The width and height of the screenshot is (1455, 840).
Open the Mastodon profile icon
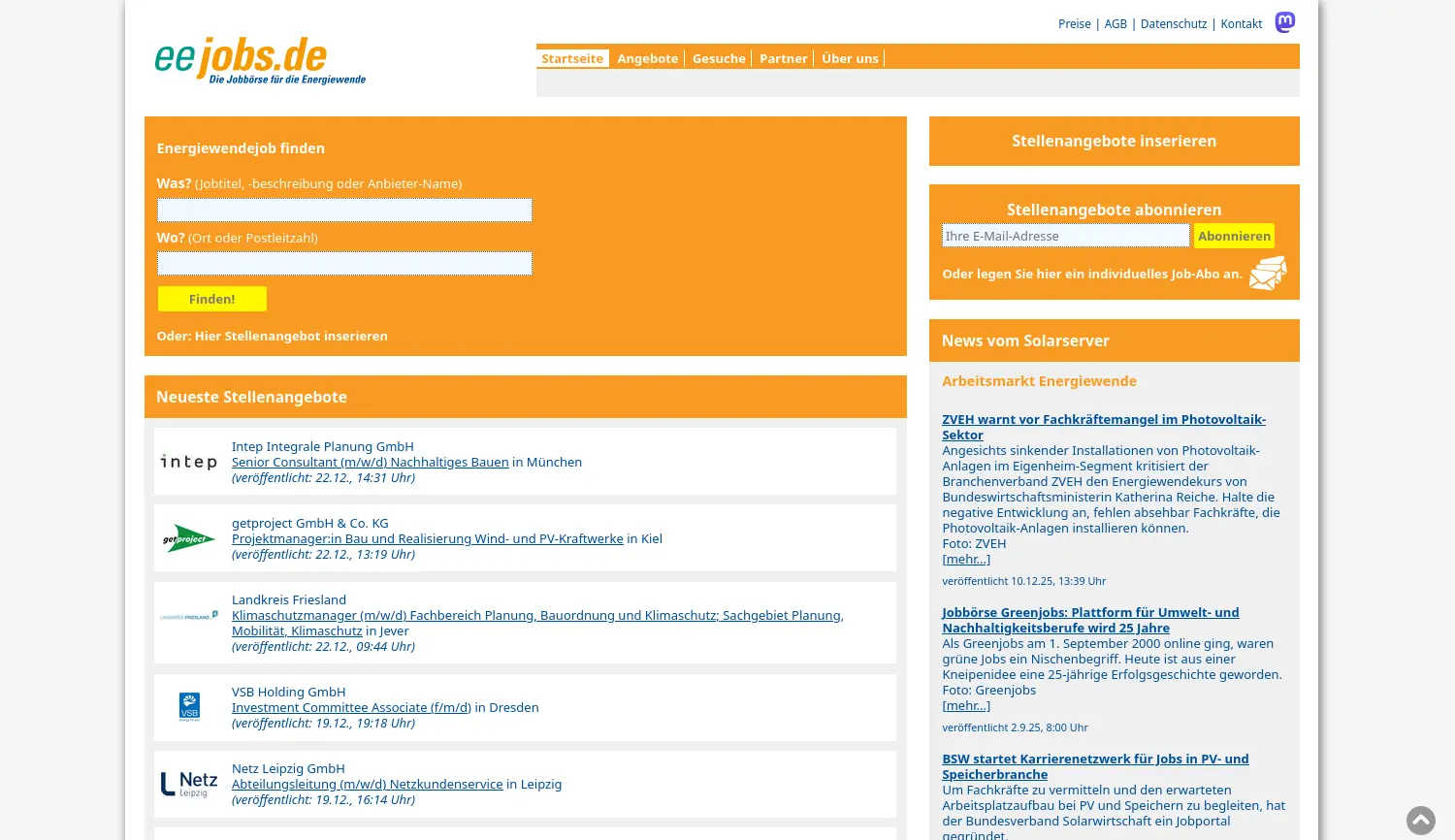pos(1284,22)
